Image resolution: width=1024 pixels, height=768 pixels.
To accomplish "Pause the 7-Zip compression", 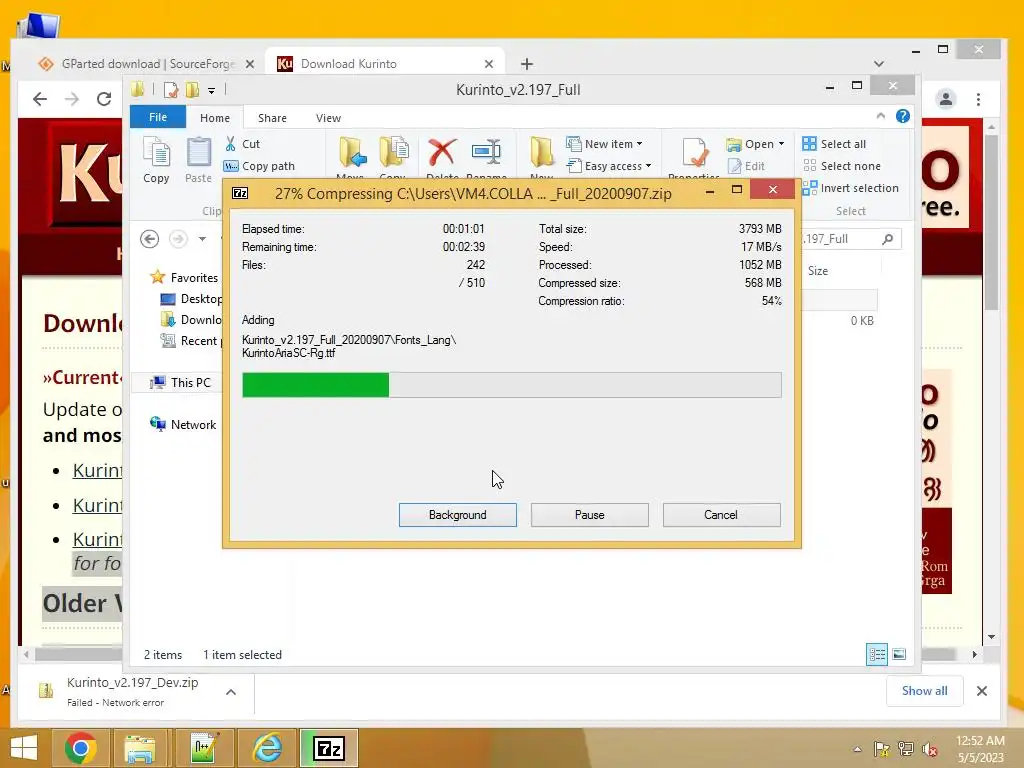I will [x=589, y=515].
